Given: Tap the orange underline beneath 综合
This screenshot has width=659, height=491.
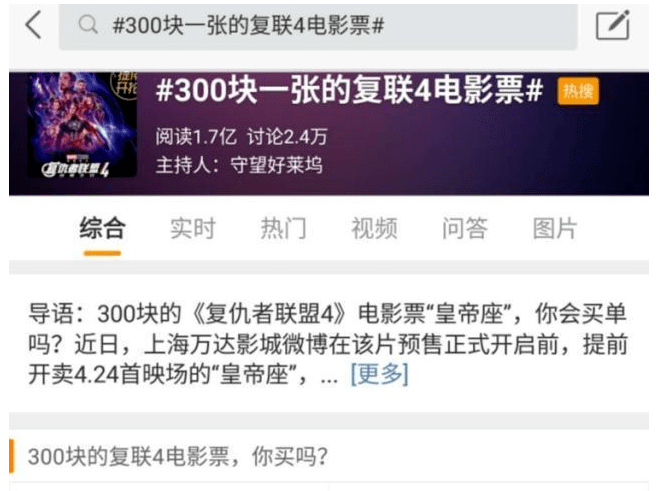Looking at the screenshot, I should click(102, 253).
